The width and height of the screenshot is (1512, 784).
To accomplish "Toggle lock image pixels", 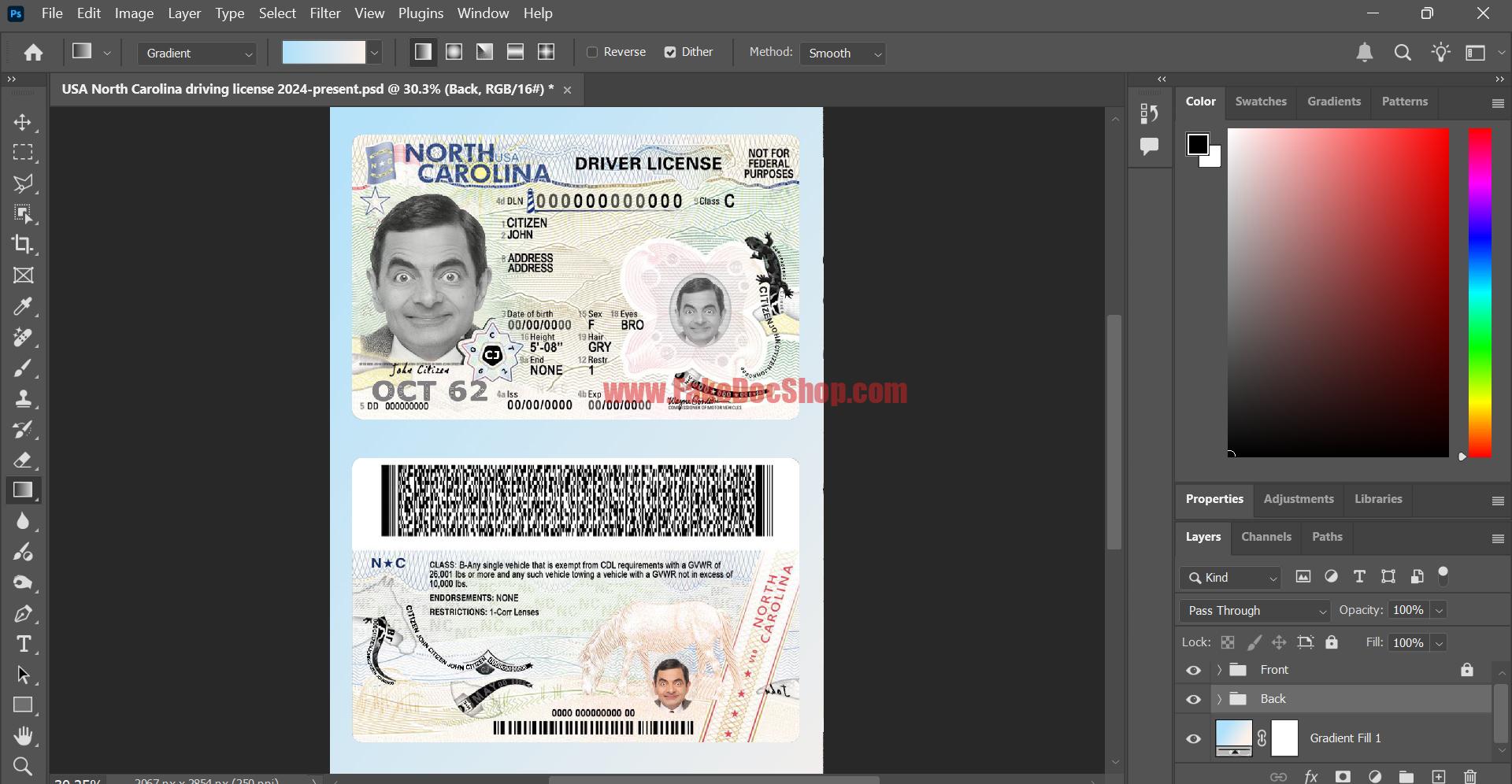I will pos(1254,642).
